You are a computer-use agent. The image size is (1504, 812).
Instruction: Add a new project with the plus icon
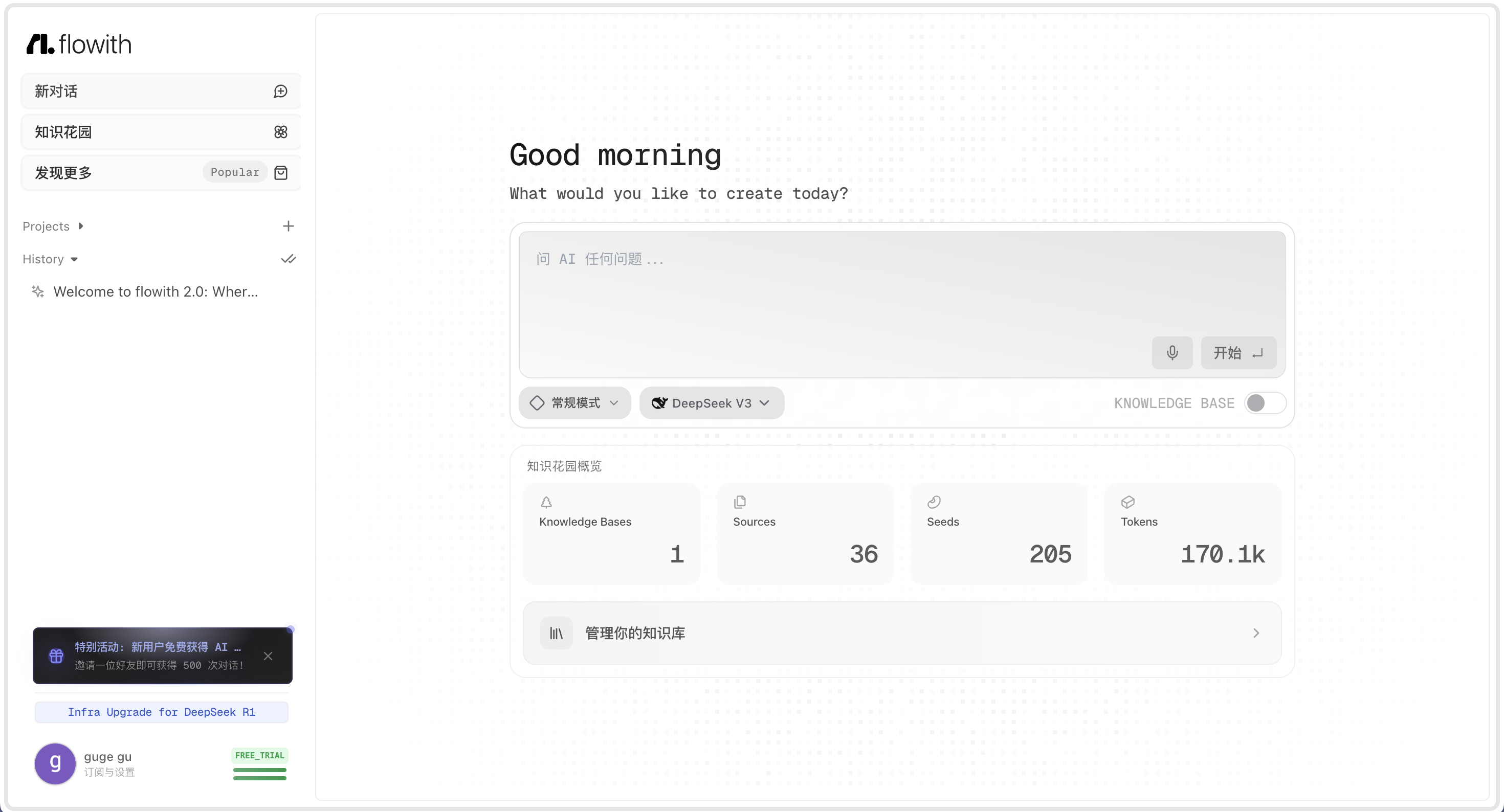(289, 226)
